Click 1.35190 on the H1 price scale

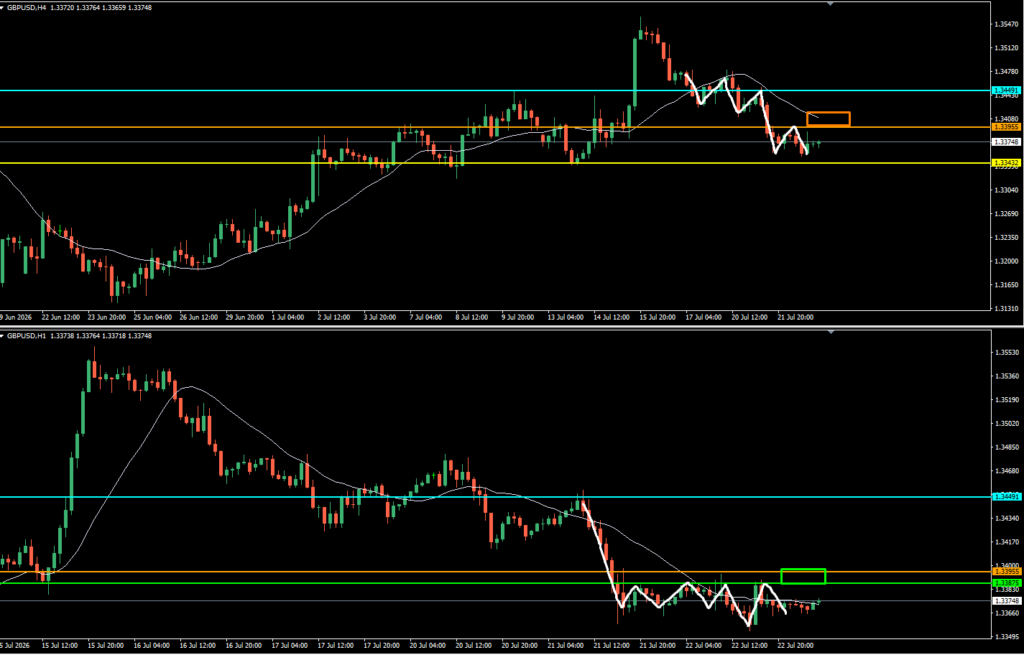point(1006,400)
